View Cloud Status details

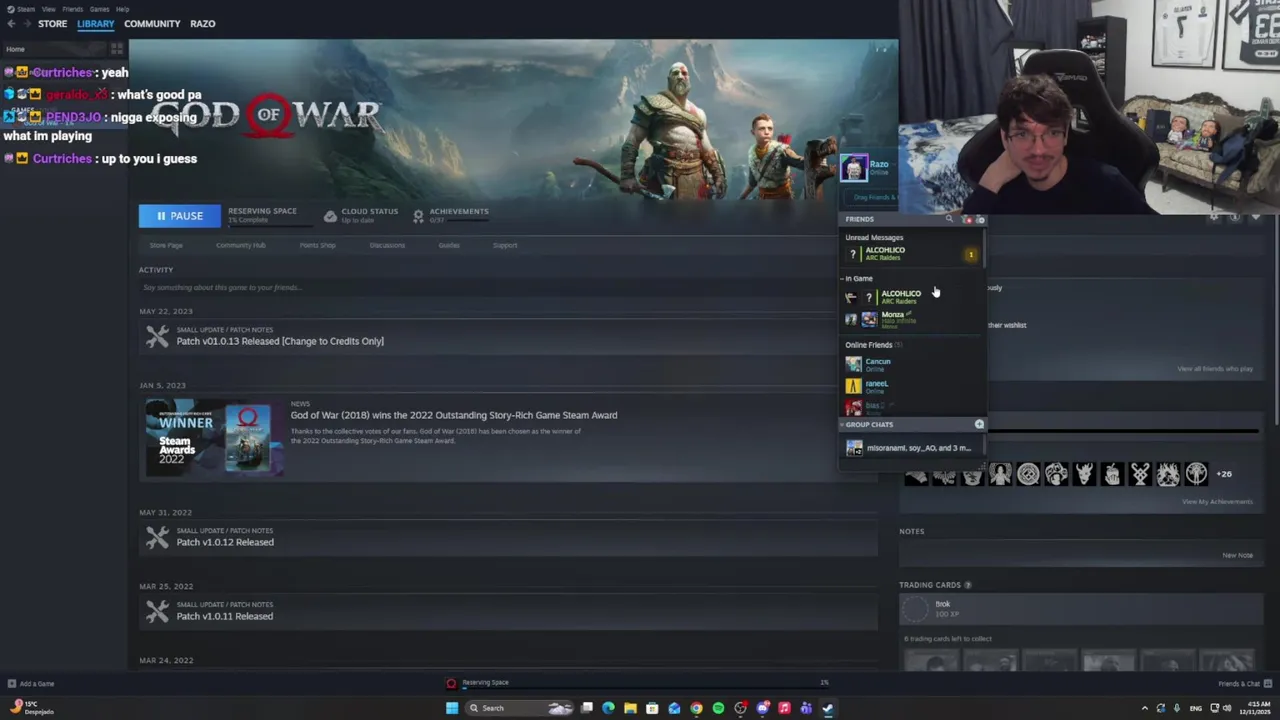pos(361,215)
